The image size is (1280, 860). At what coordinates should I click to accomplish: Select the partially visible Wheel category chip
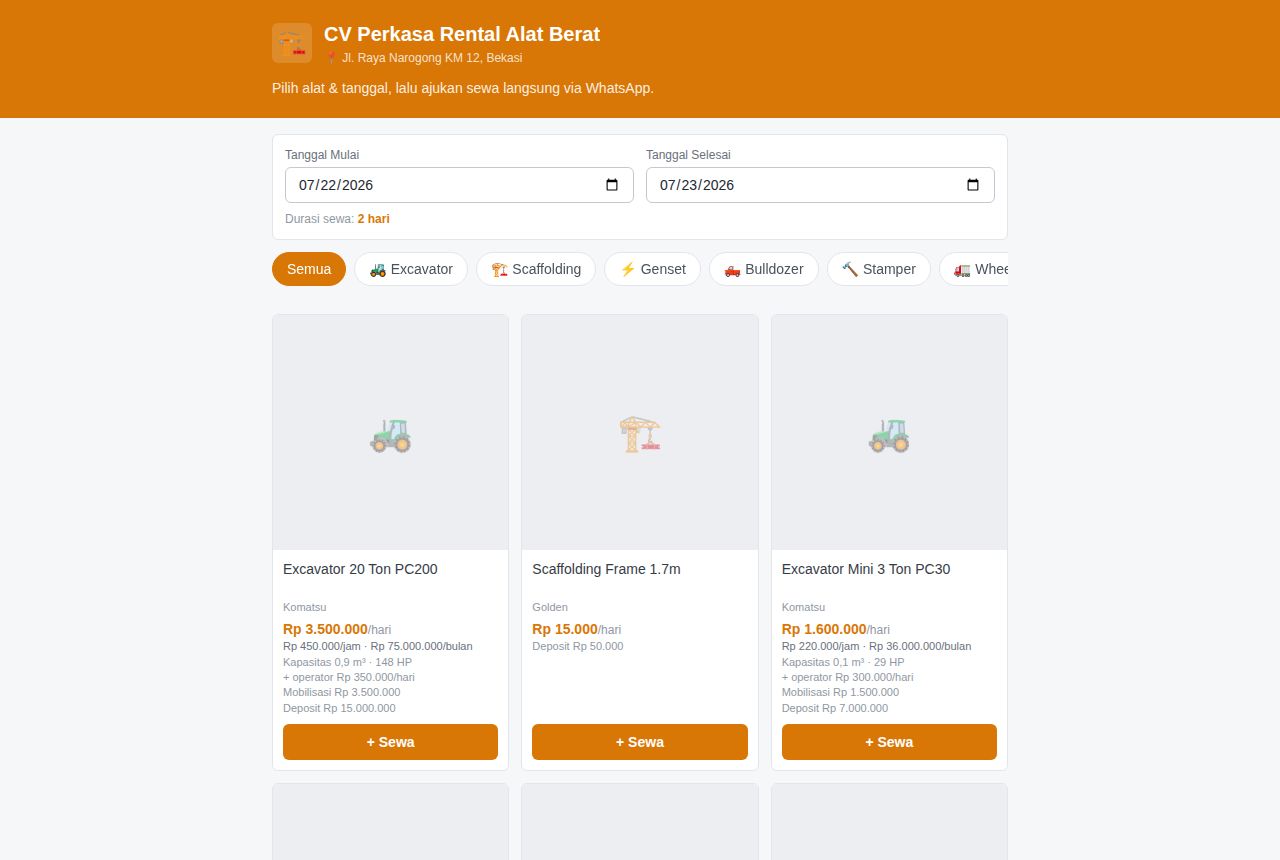974,269
